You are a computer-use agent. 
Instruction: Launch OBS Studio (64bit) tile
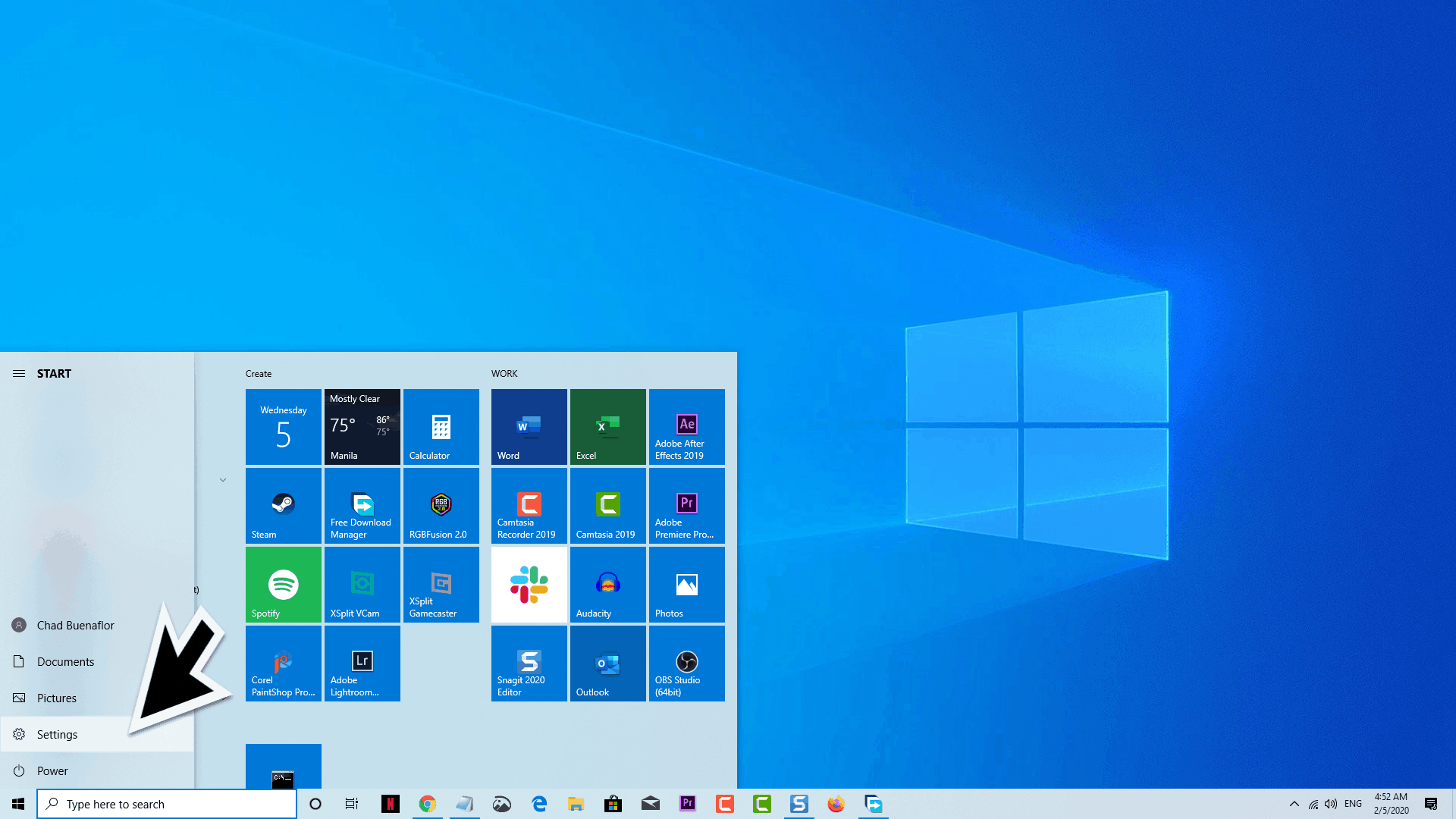686,664
